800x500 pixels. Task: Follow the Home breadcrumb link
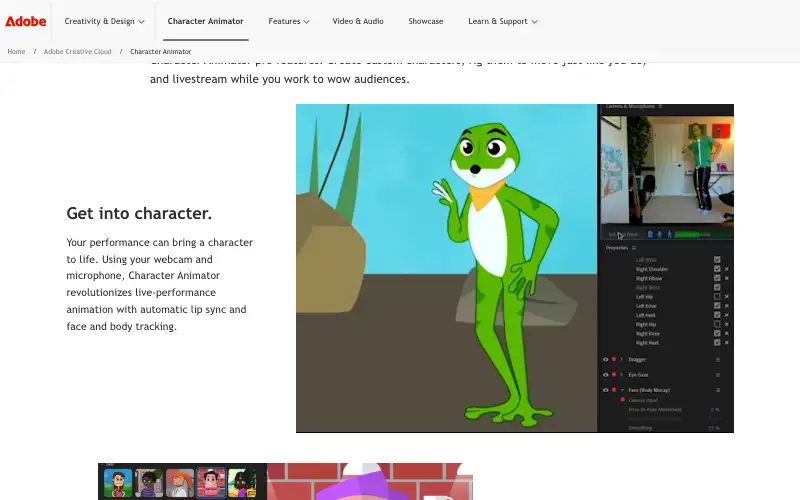tap(16, 52)
